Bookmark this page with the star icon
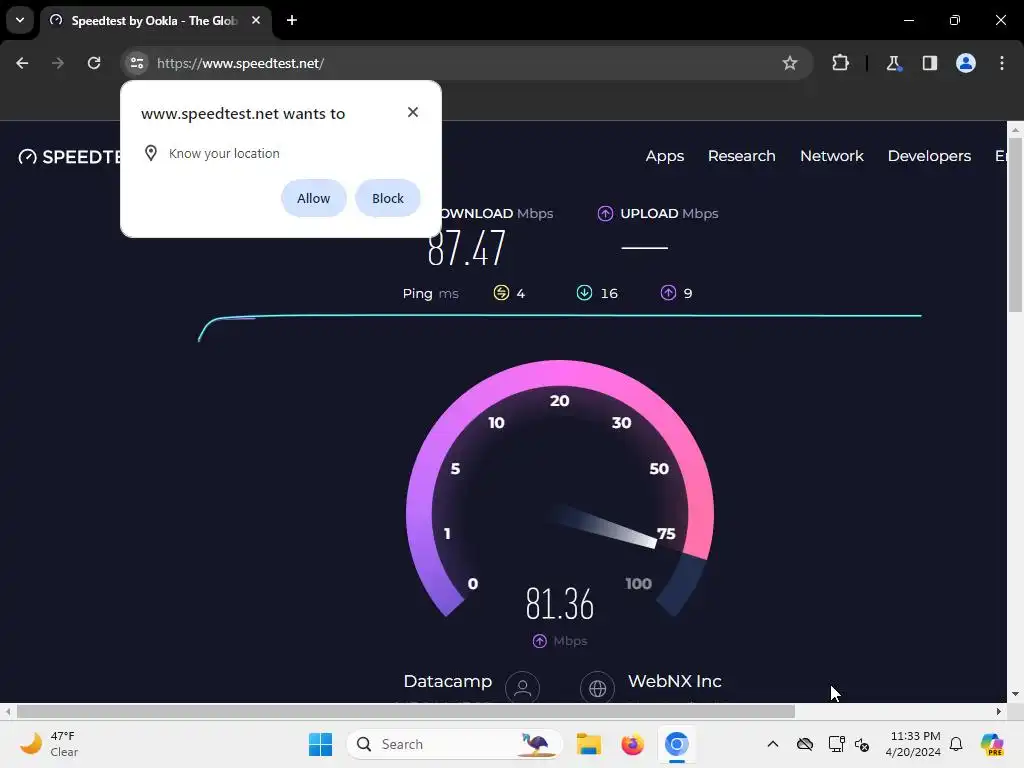 [790, 63]
